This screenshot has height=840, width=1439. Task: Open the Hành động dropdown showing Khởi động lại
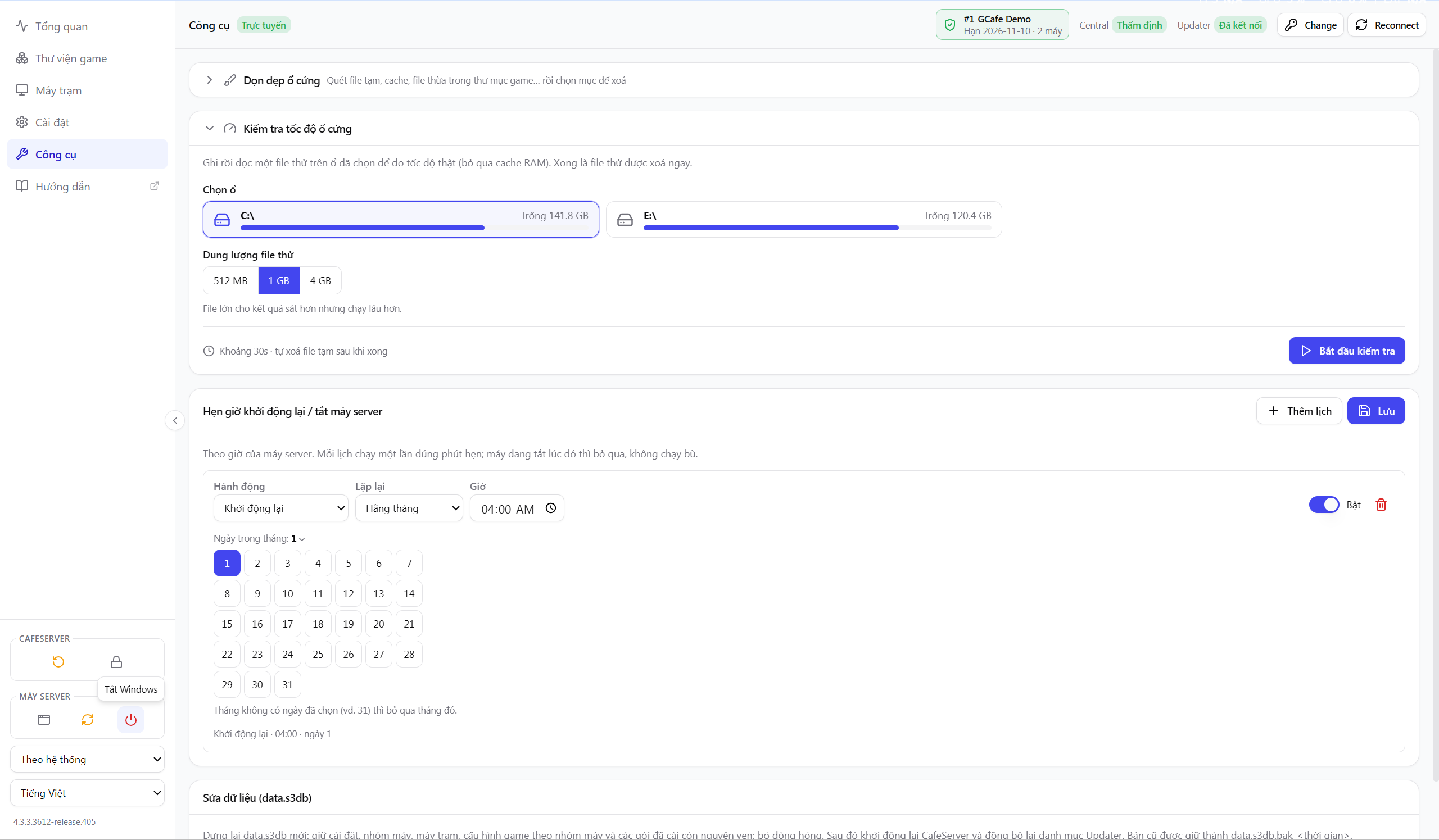point(280,508)
